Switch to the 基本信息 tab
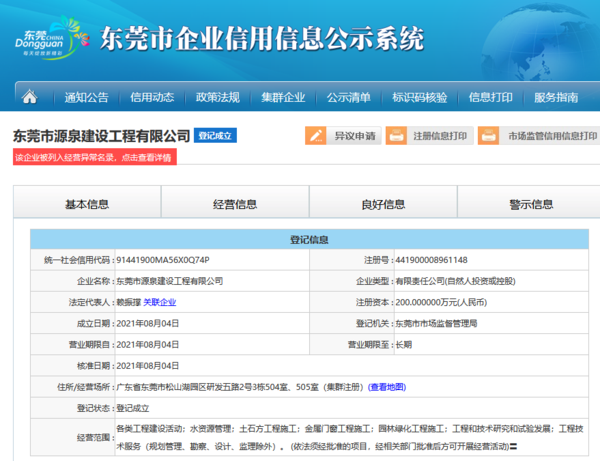The image size is (600, 461). (87, 202)
